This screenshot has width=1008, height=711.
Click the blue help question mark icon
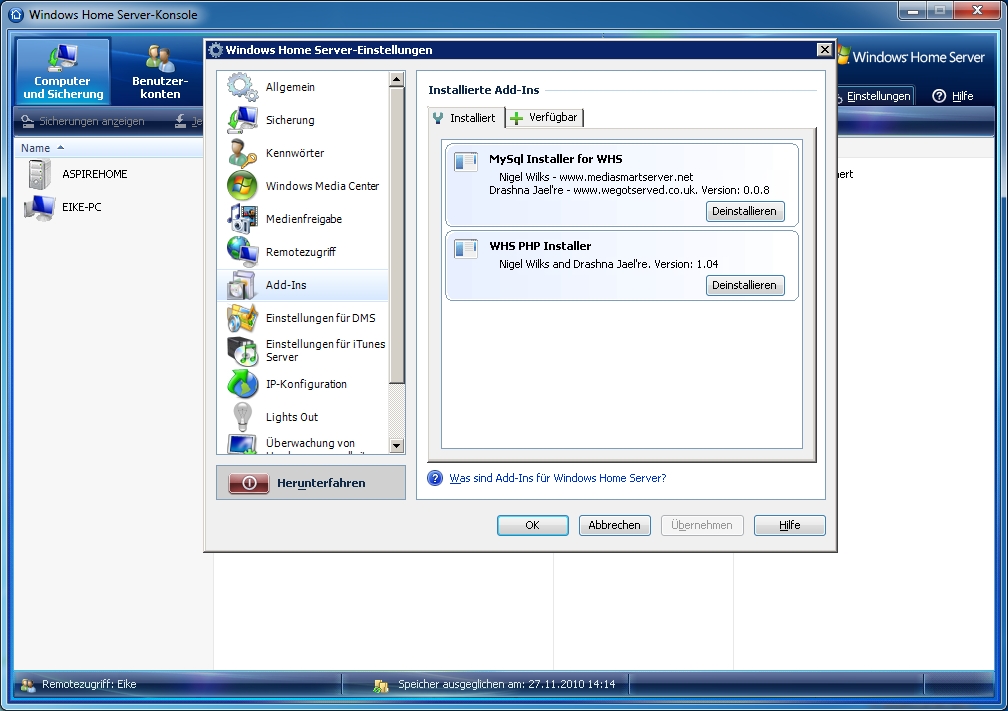tap(435, 478)
